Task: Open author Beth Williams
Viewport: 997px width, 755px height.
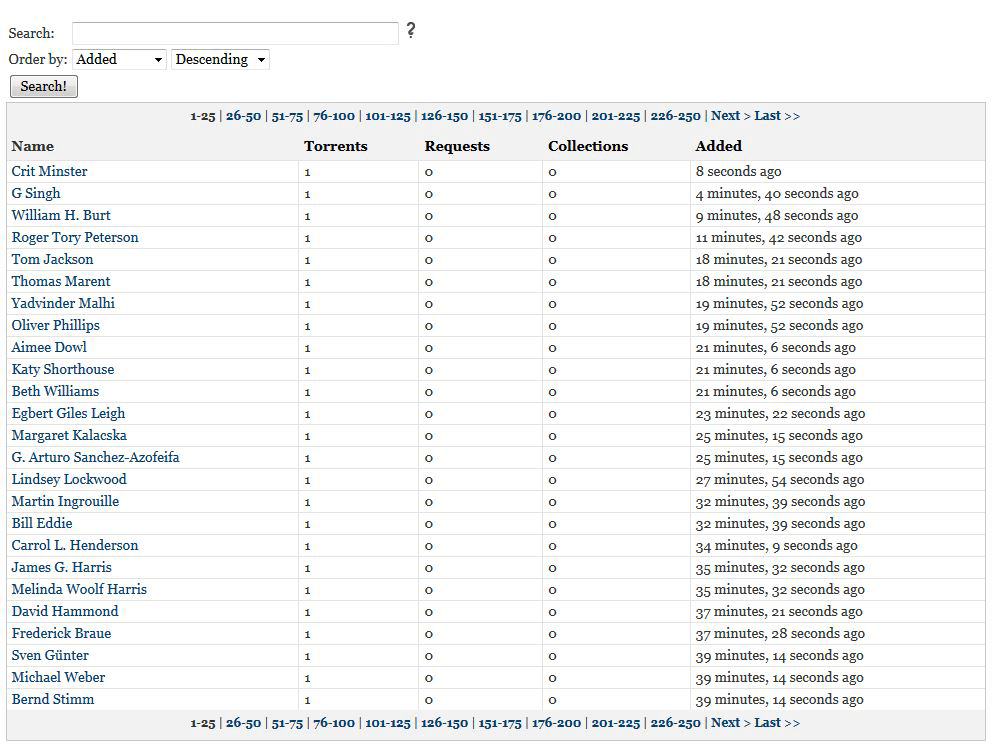Action: point(55,391)
